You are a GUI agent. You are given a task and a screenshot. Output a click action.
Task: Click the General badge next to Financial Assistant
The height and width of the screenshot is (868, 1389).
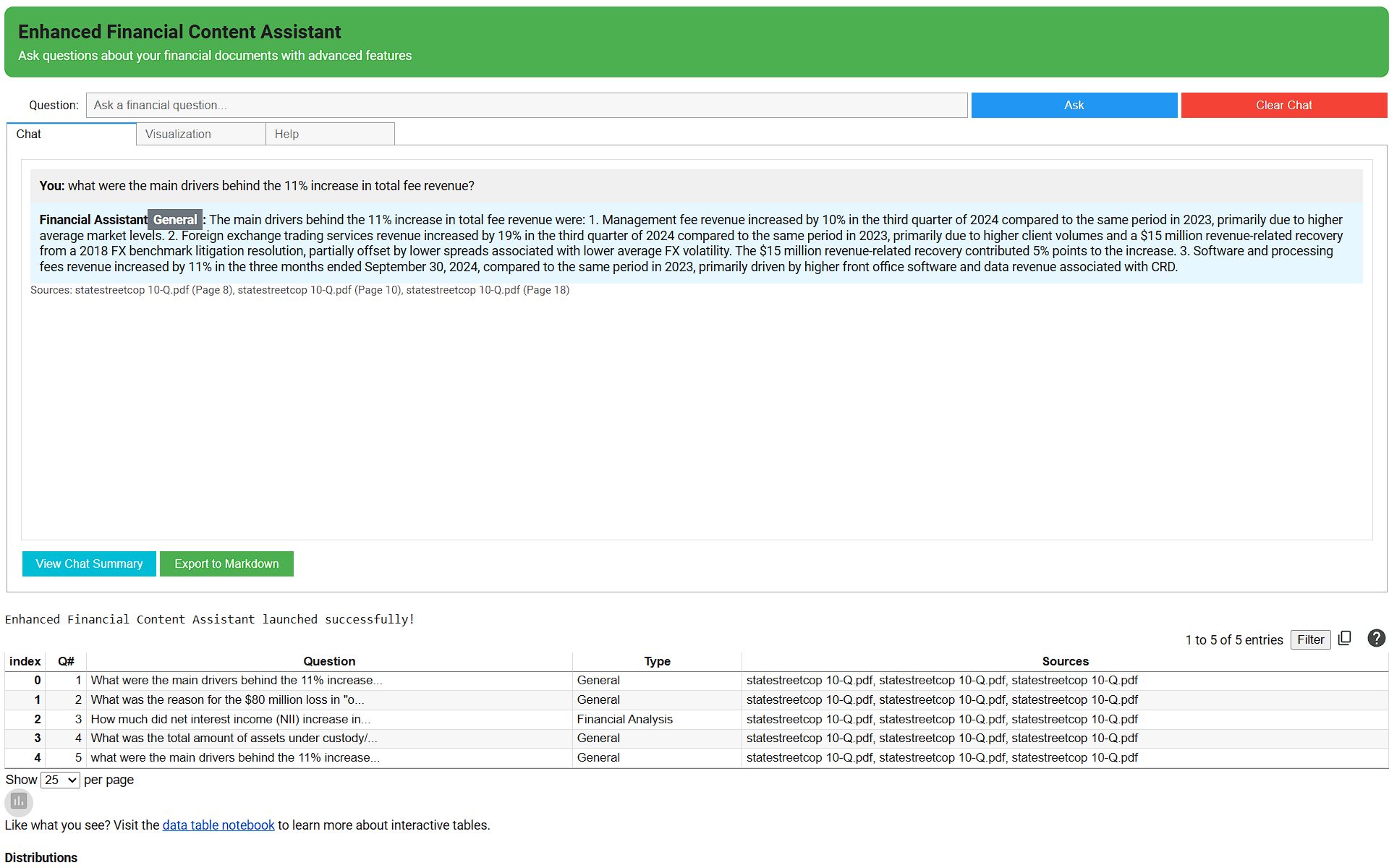click(174, 219)
